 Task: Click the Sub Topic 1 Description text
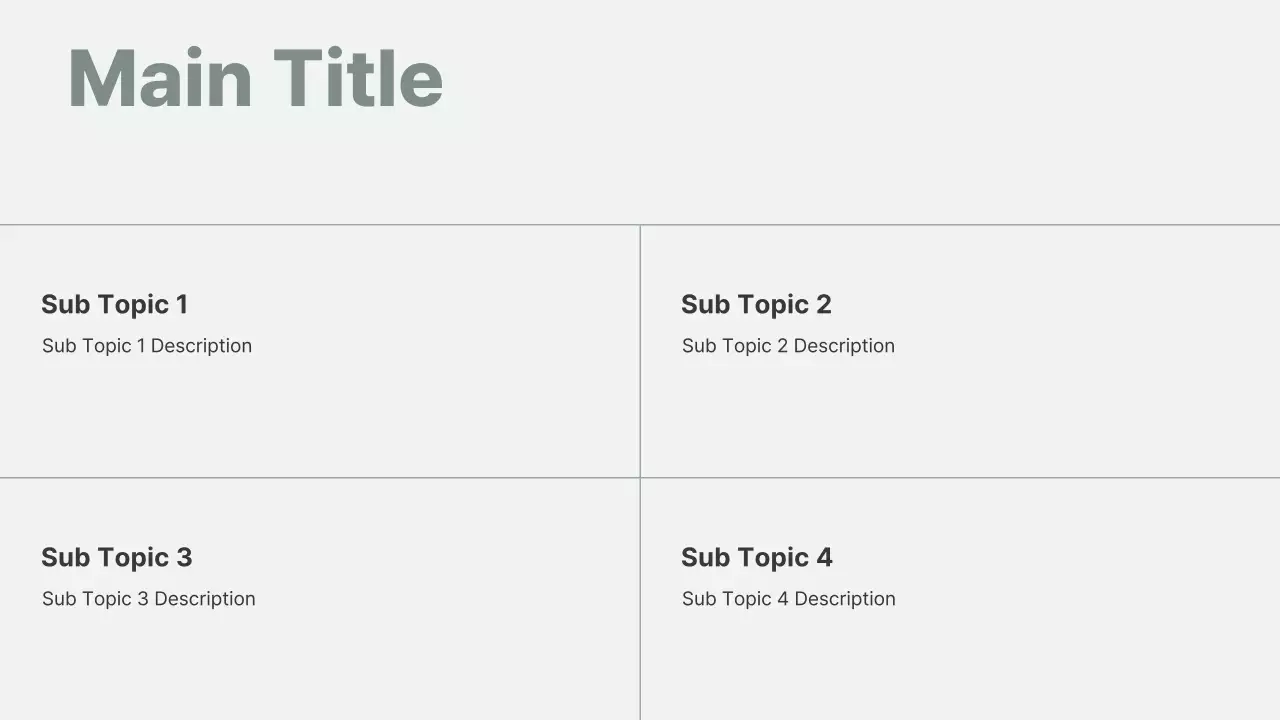point(147,346)
